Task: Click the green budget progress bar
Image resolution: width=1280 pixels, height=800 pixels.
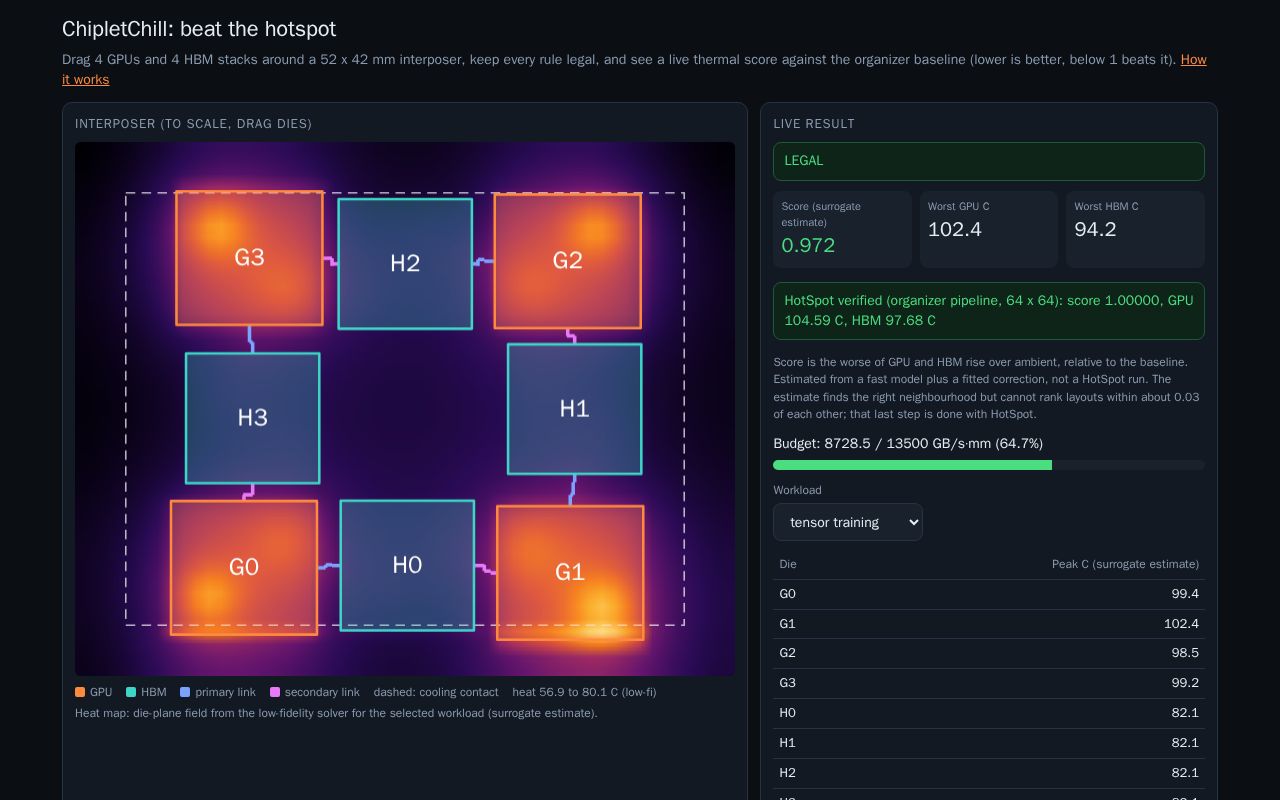Action: click(989, 465)
